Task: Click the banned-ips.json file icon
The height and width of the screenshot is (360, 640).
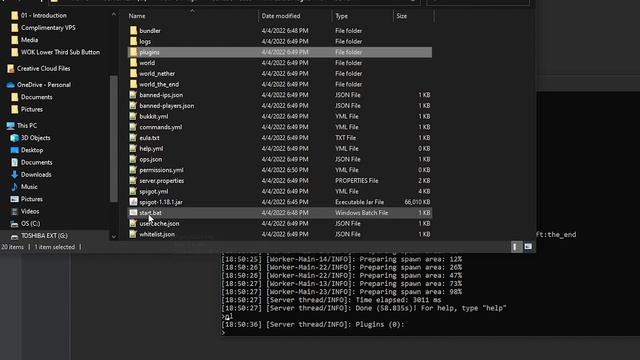Action: (133, 95)
